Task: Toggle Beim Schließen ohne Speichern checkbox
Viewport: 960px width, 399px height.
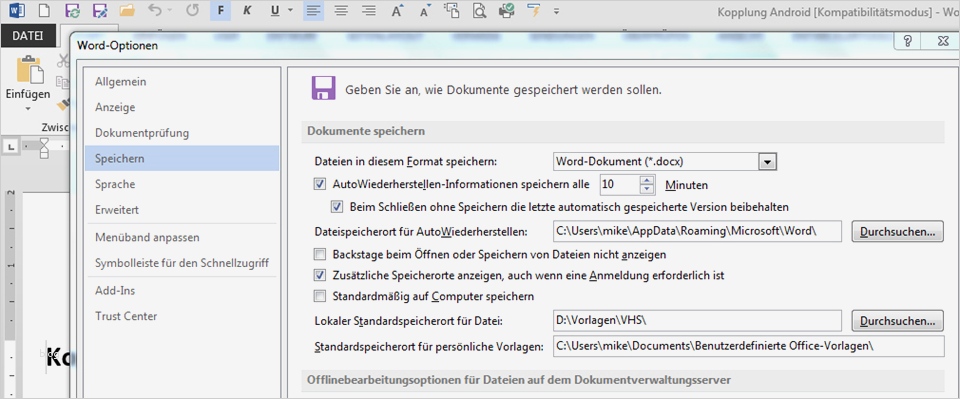Action: (x=337, y=207)
